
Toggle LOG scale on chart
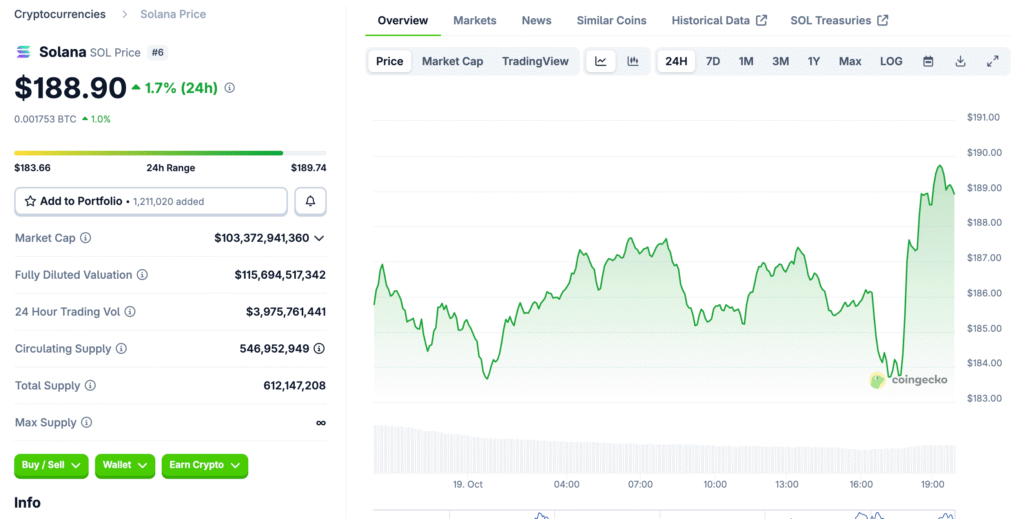coord(891,61)
